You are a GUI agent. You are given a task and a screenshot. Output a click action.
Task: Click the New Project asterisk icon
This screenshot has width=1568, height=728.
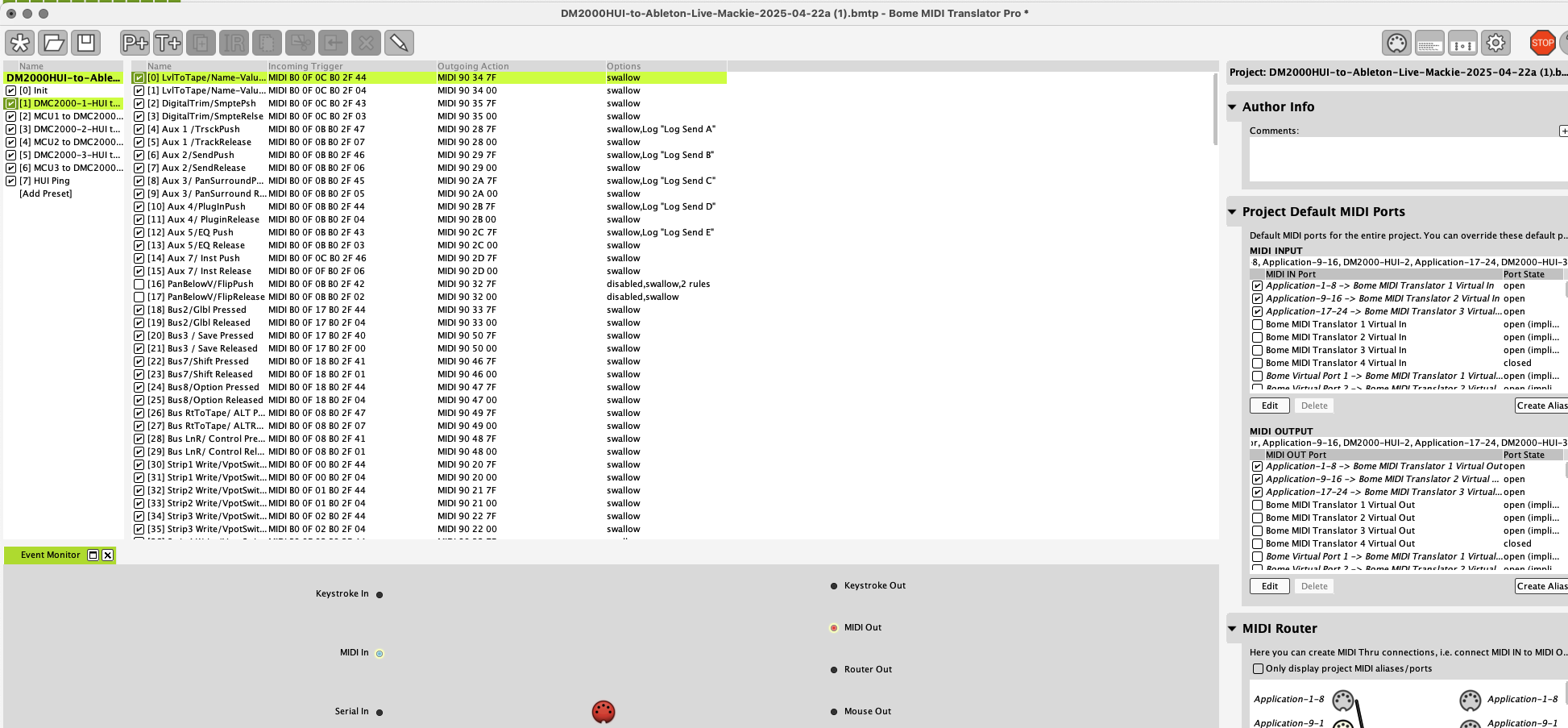coord(20,43)
